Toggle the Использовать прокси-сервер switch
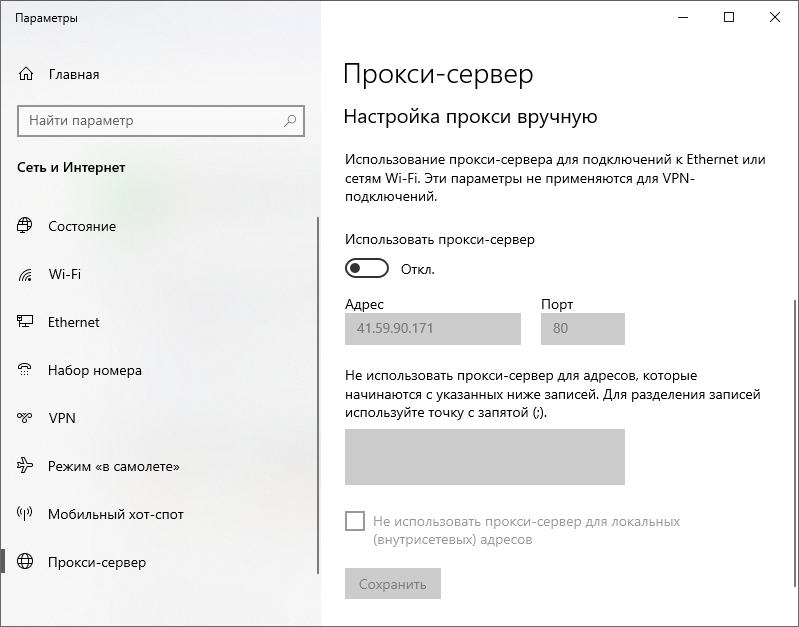This screenshot has width=799, height=627. [366, 268]
